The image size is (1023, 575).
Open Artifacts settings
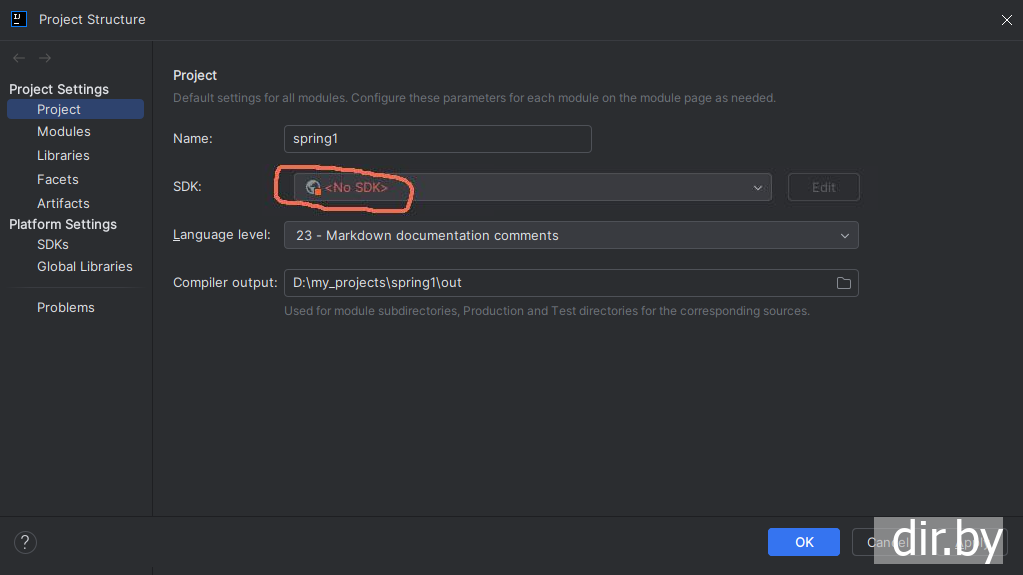(x=63, y=204)
